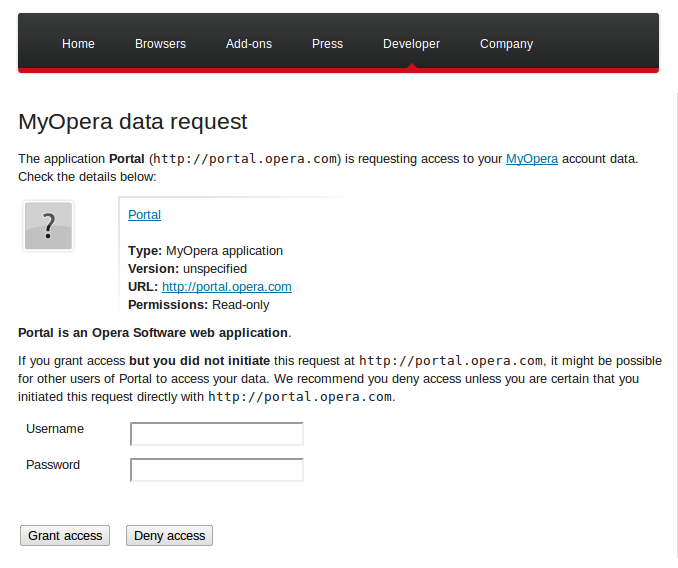Screen dimensions: 678x568
Task: Open the Company menu item
Action: [506, 44]
